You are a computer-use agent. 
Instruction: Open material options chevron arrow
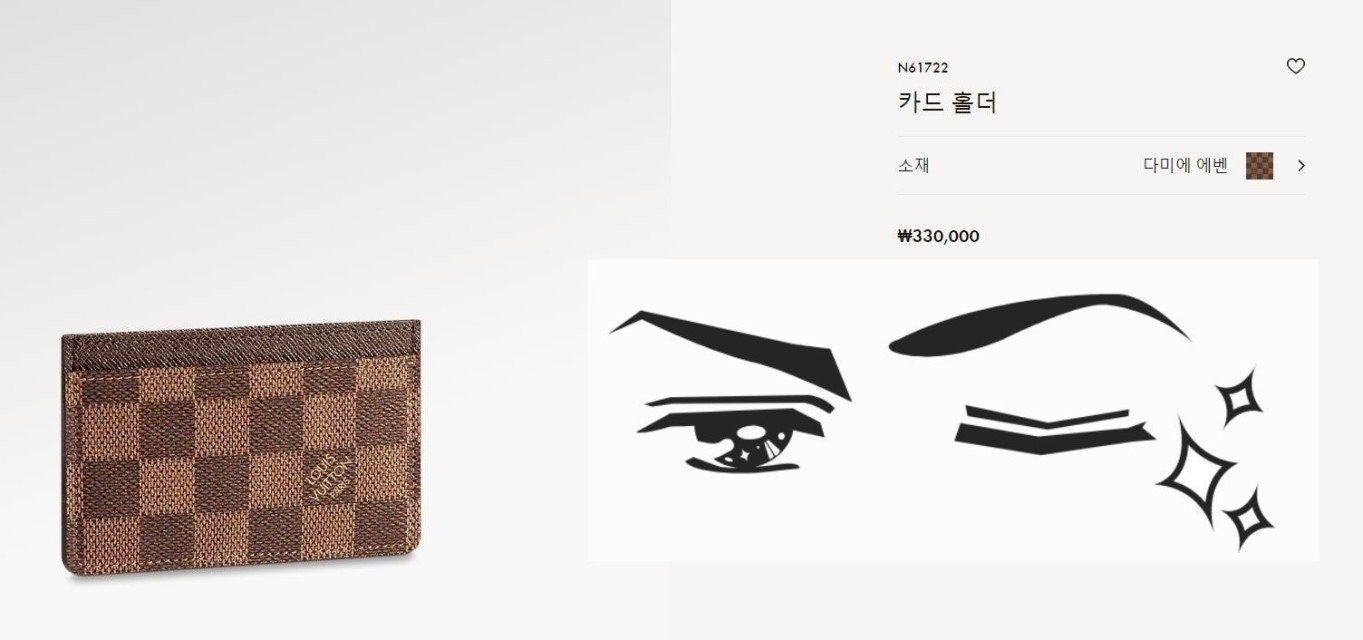(x=1301, y=166)
